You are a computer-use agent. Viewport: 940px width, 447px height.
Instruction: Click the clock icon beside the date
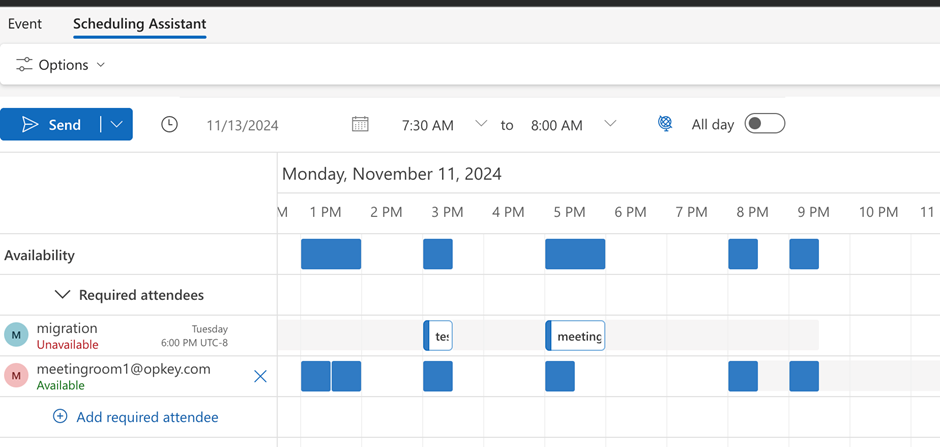click(170, 124)
